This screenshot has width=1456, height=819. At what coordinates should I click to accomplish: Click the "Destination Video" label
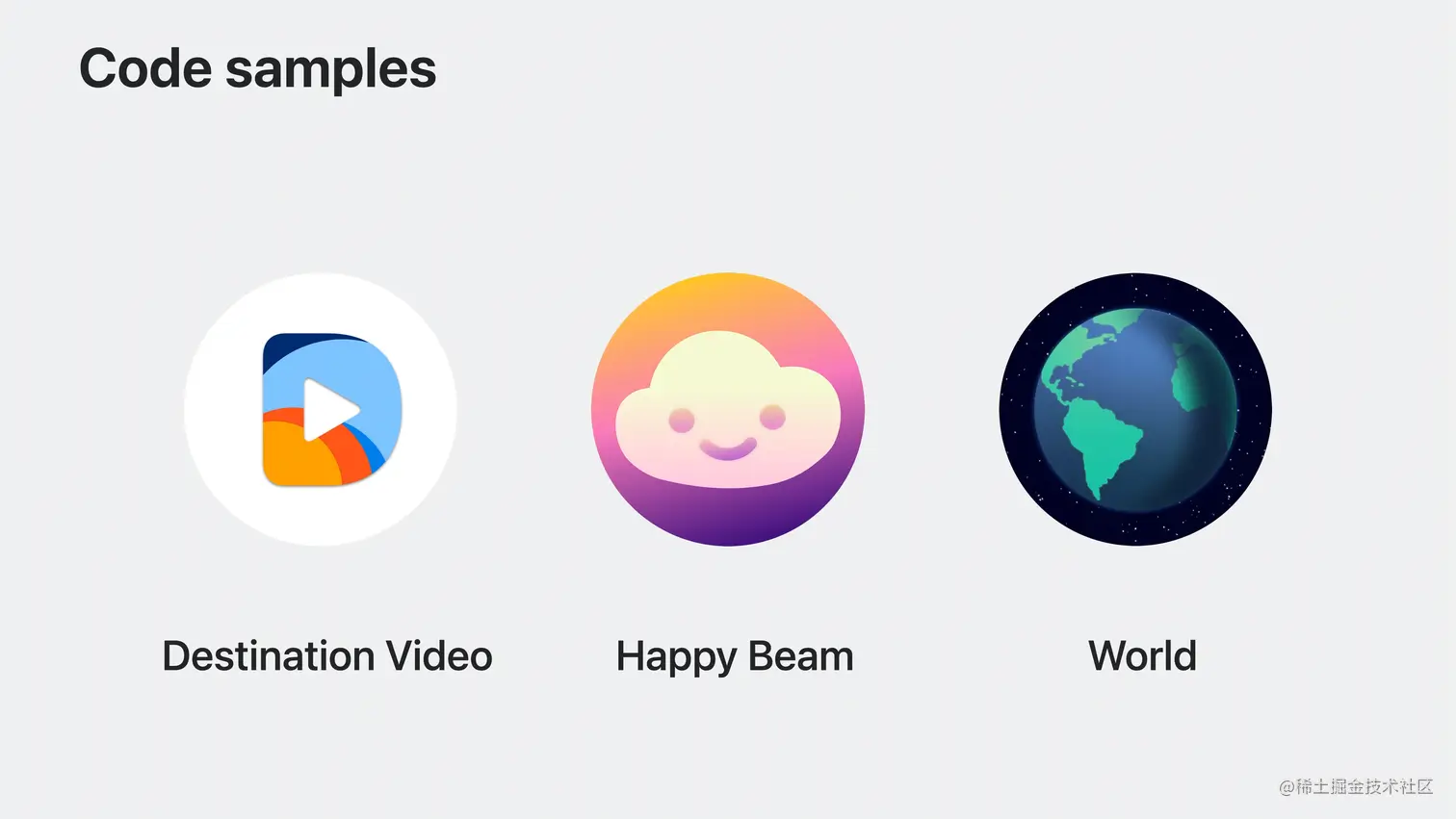coord(327,656)
